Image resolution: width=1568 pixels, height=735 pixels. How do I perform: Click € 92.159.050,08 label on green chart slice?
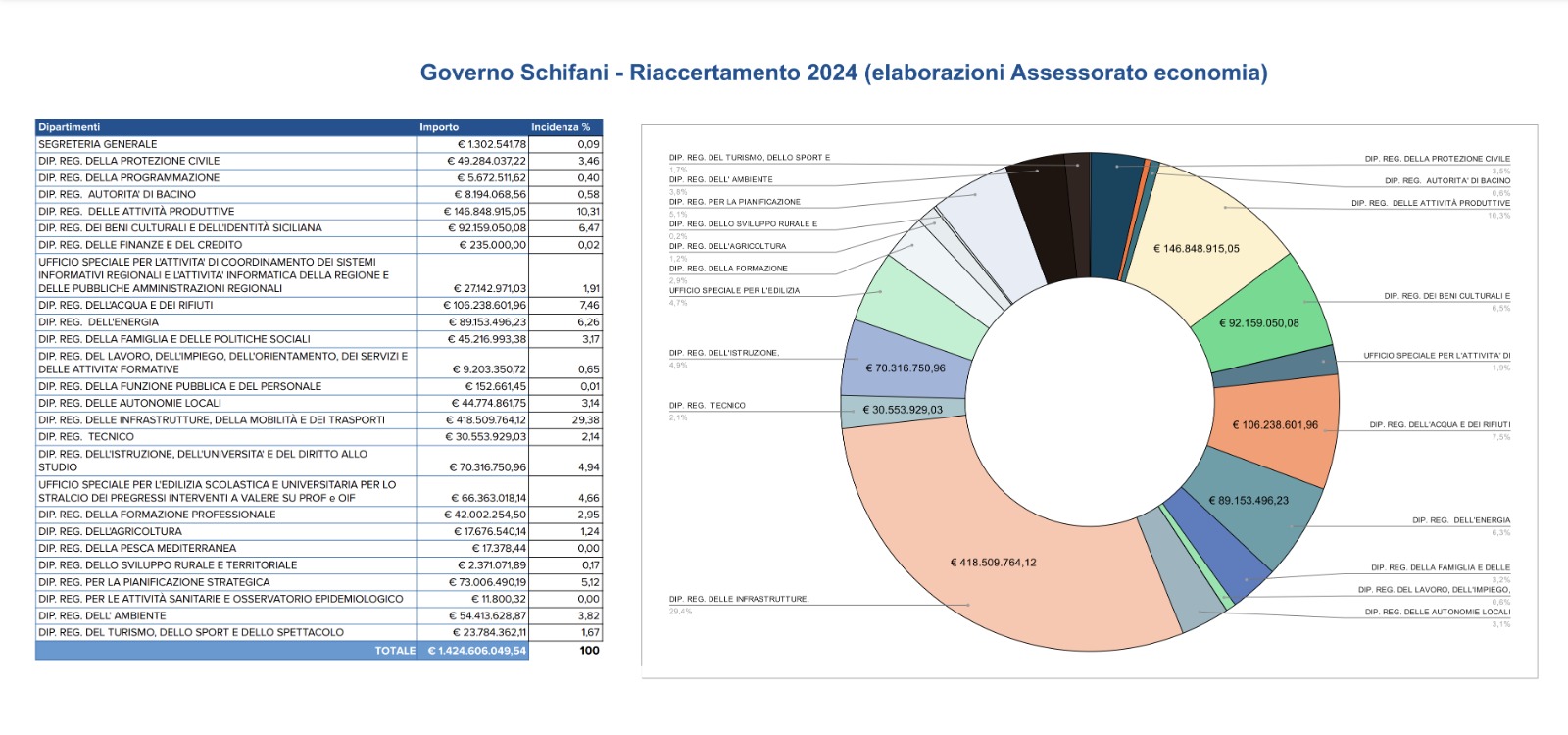(x=1258, y=323)
